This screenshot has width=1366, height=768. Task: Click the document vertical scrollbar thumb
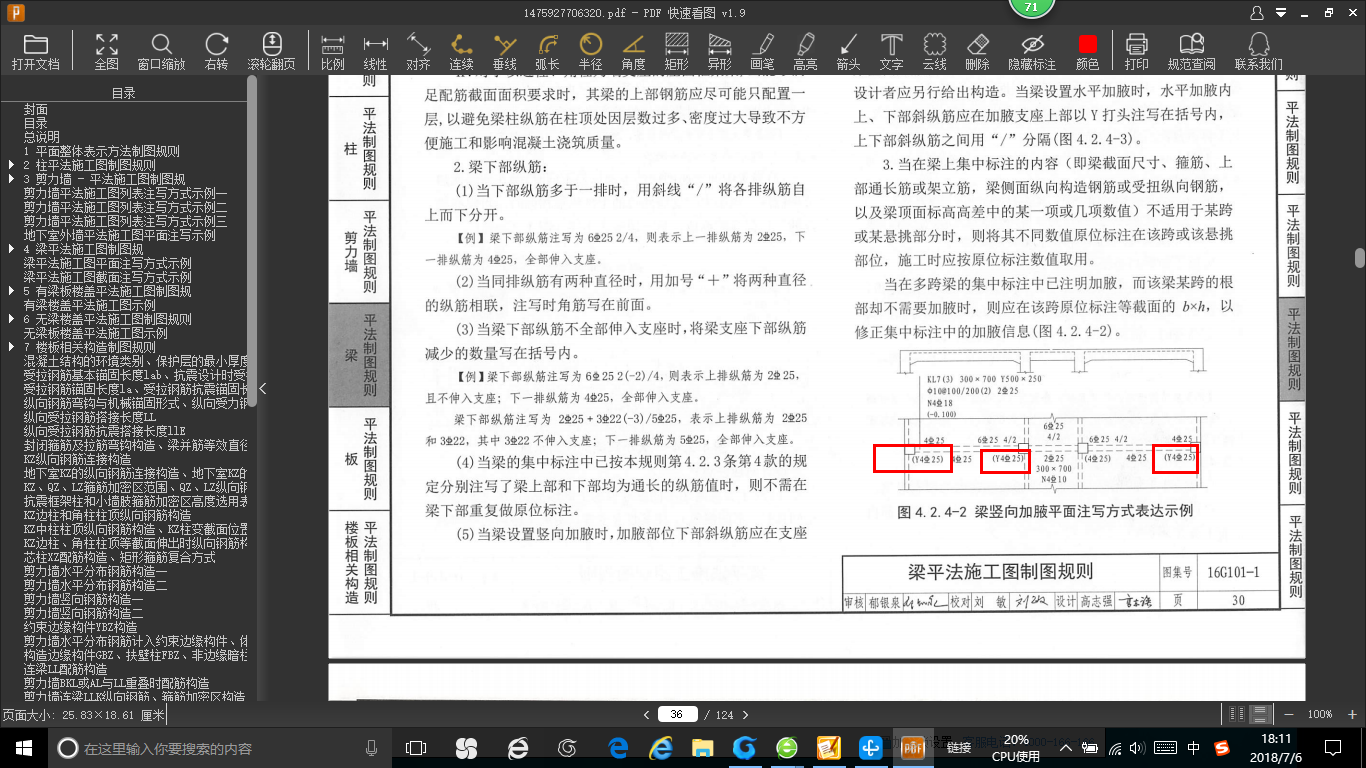1360,258
